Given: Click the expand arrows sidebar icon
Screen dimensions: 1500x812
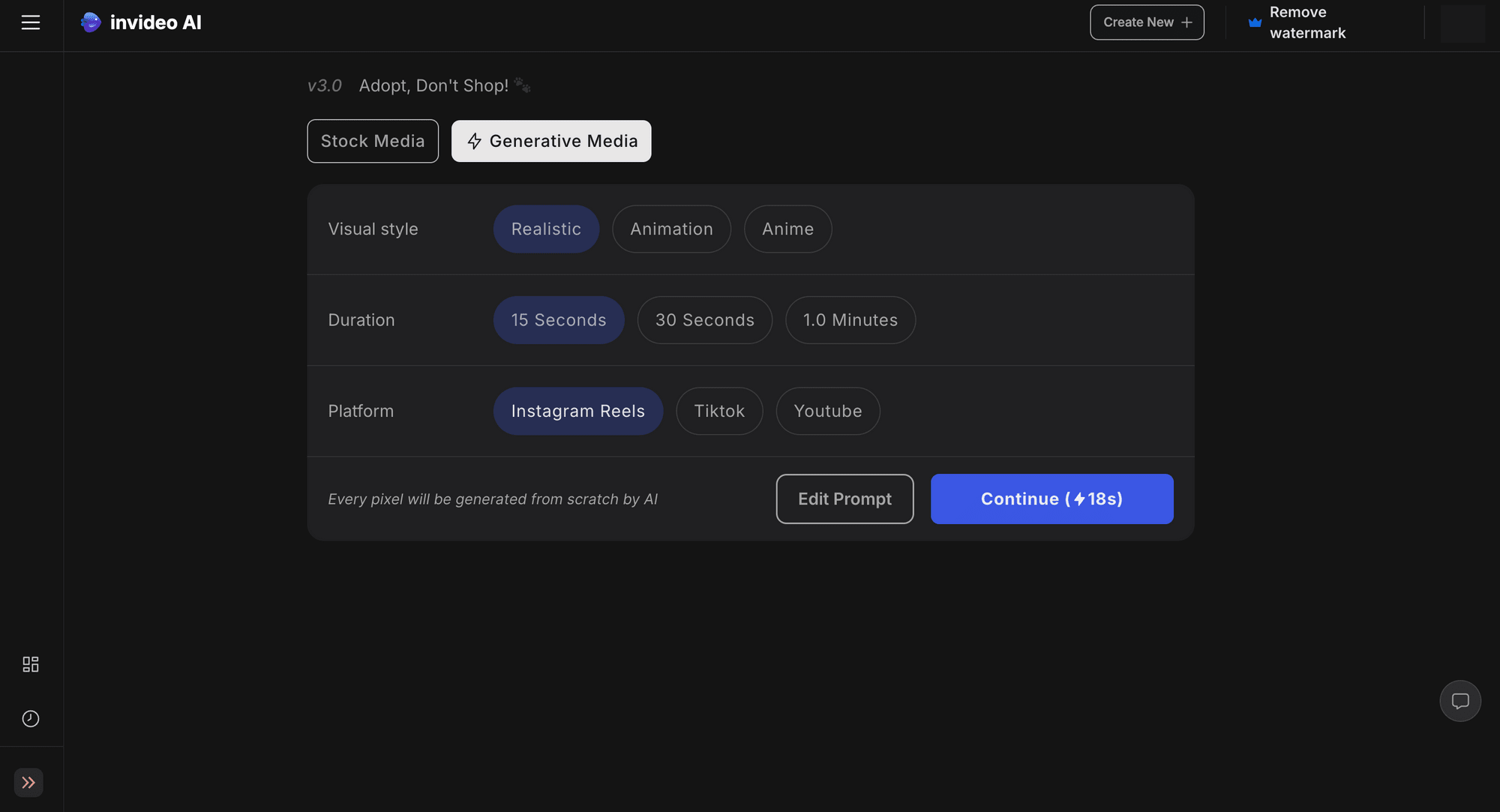Looking at the screenshot, I should 29,782.
